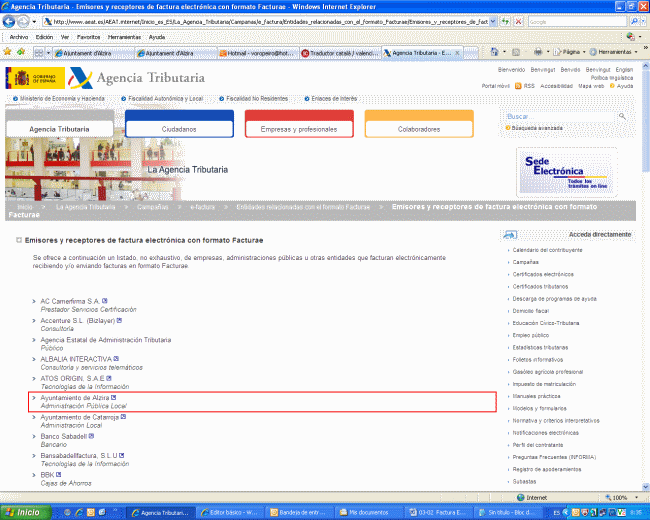Select the Colaboradores section tab

click(419, 124)
